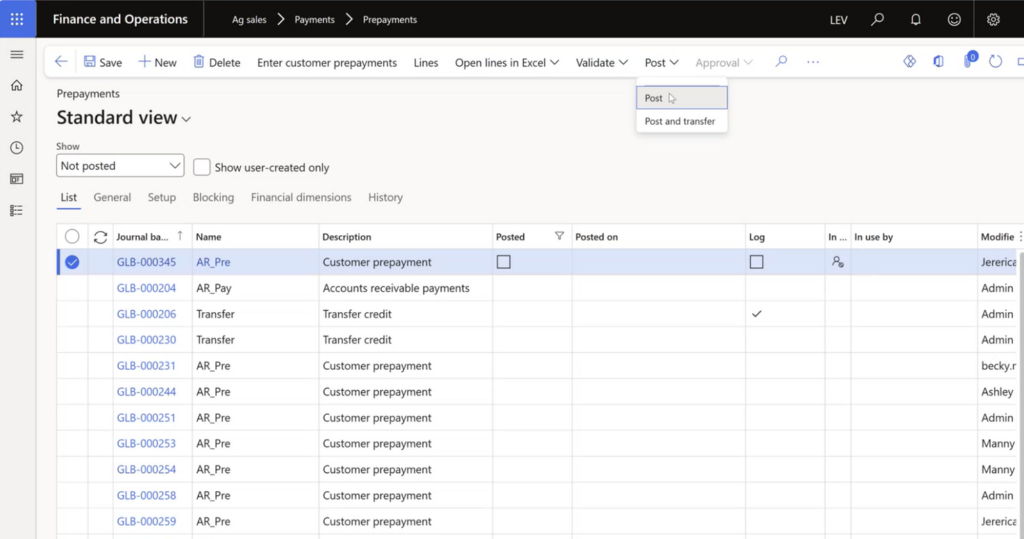
Task: Click Ag sales breadcrumb
Action: point(249,20)
